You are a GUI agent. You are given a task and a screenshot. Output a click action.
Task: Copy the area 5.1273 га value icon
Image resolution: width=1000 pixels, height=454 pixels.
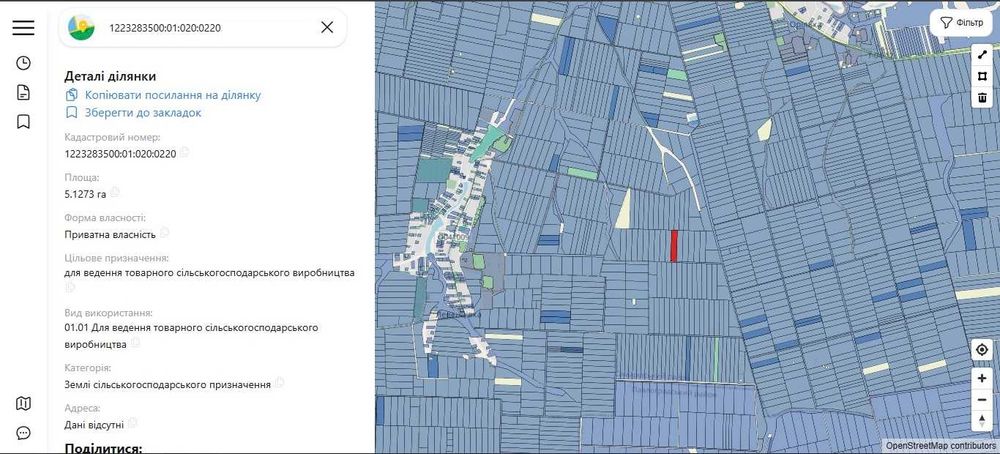pyautogui.click(x=115, y=192)
